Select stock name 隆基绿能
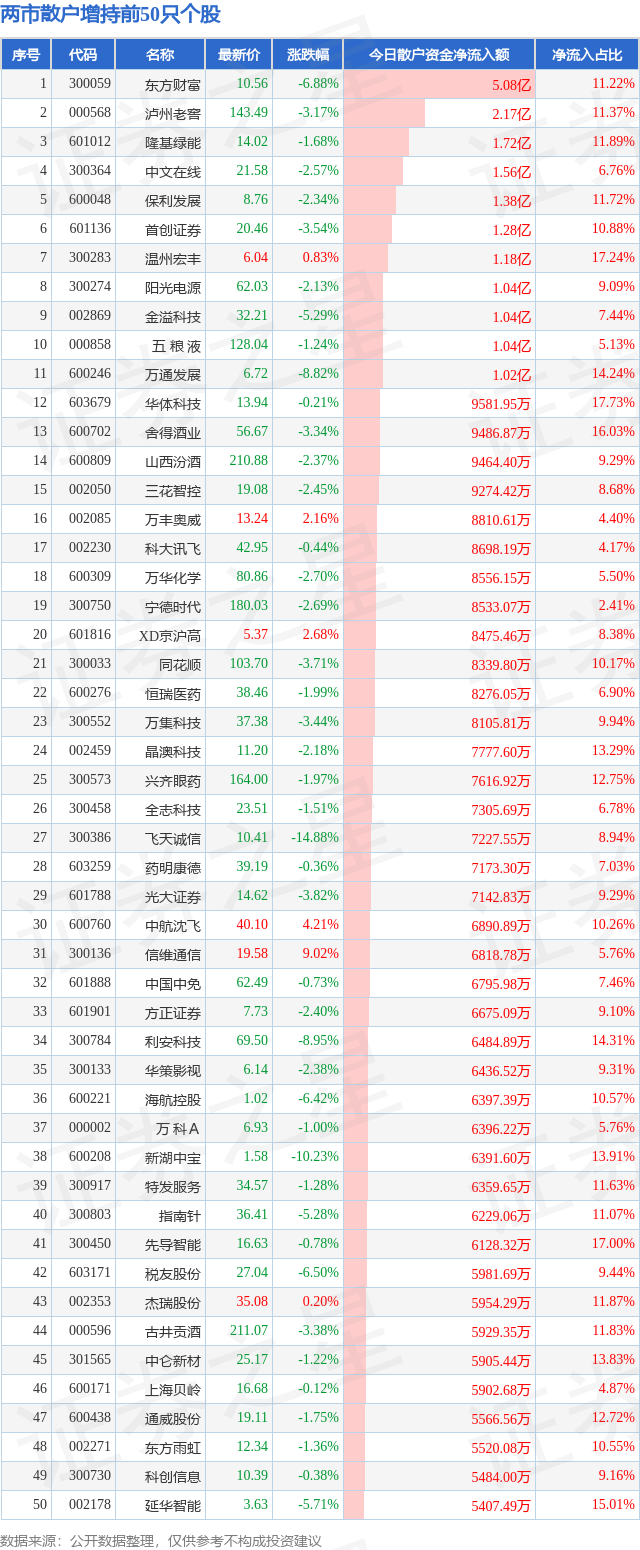 tap(173, 142)
